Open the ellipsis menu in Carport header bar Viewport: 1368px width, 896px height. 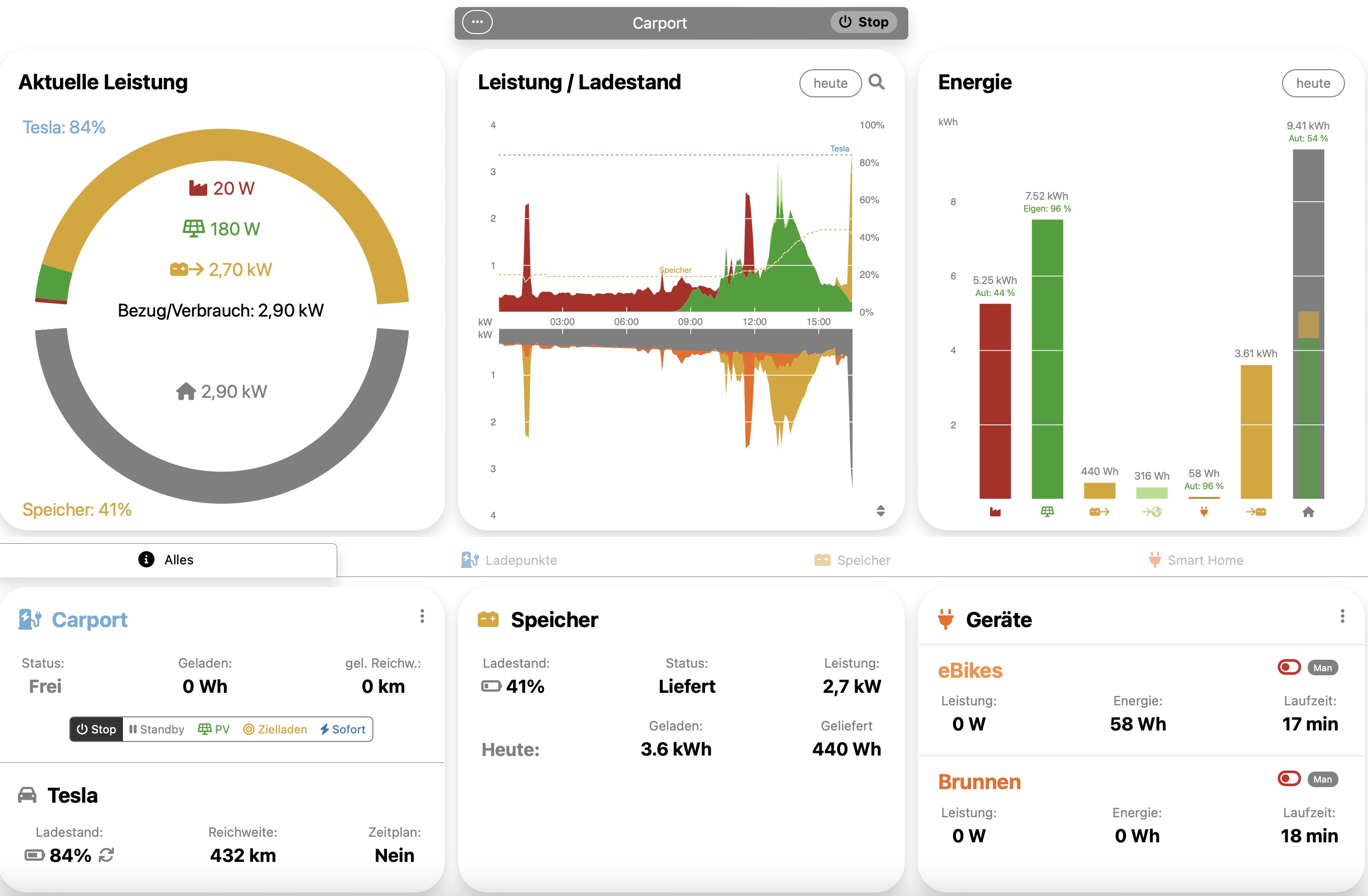pyautogui.click(x=478, y=23)
